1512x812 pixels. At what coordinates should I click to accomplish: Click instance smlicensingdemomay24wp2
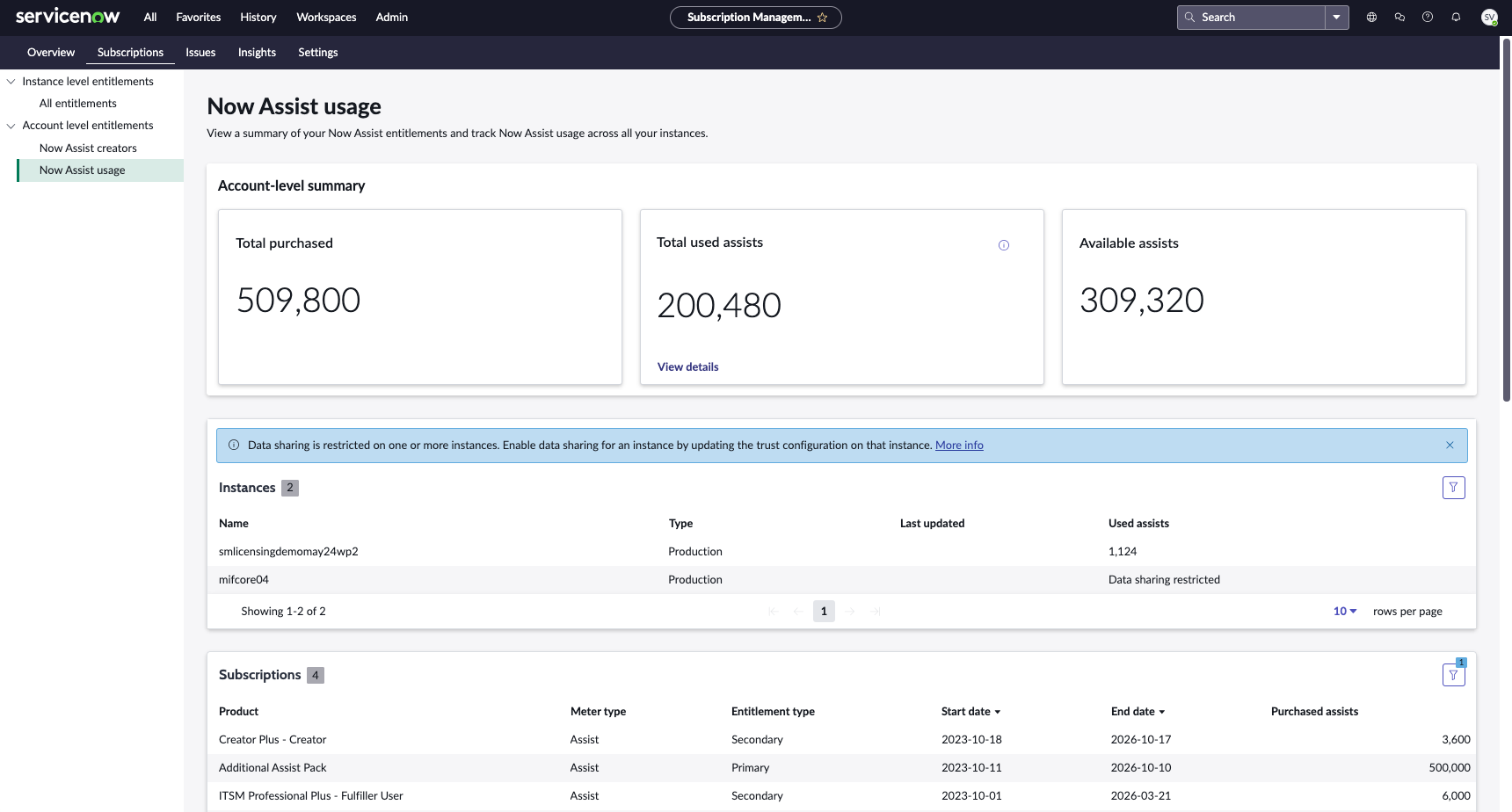(288, 552)
